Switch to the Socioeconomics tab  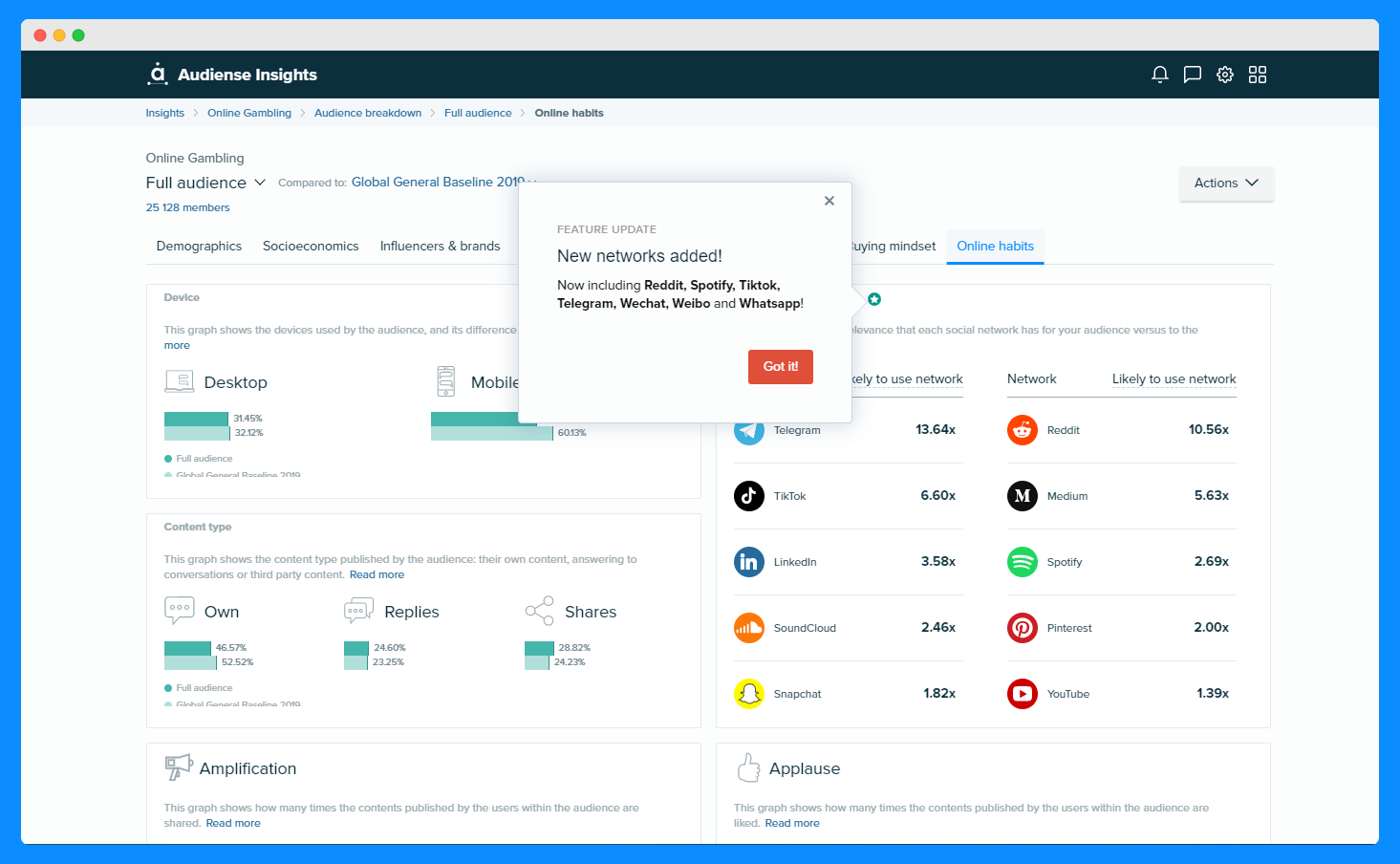point(311,246)
